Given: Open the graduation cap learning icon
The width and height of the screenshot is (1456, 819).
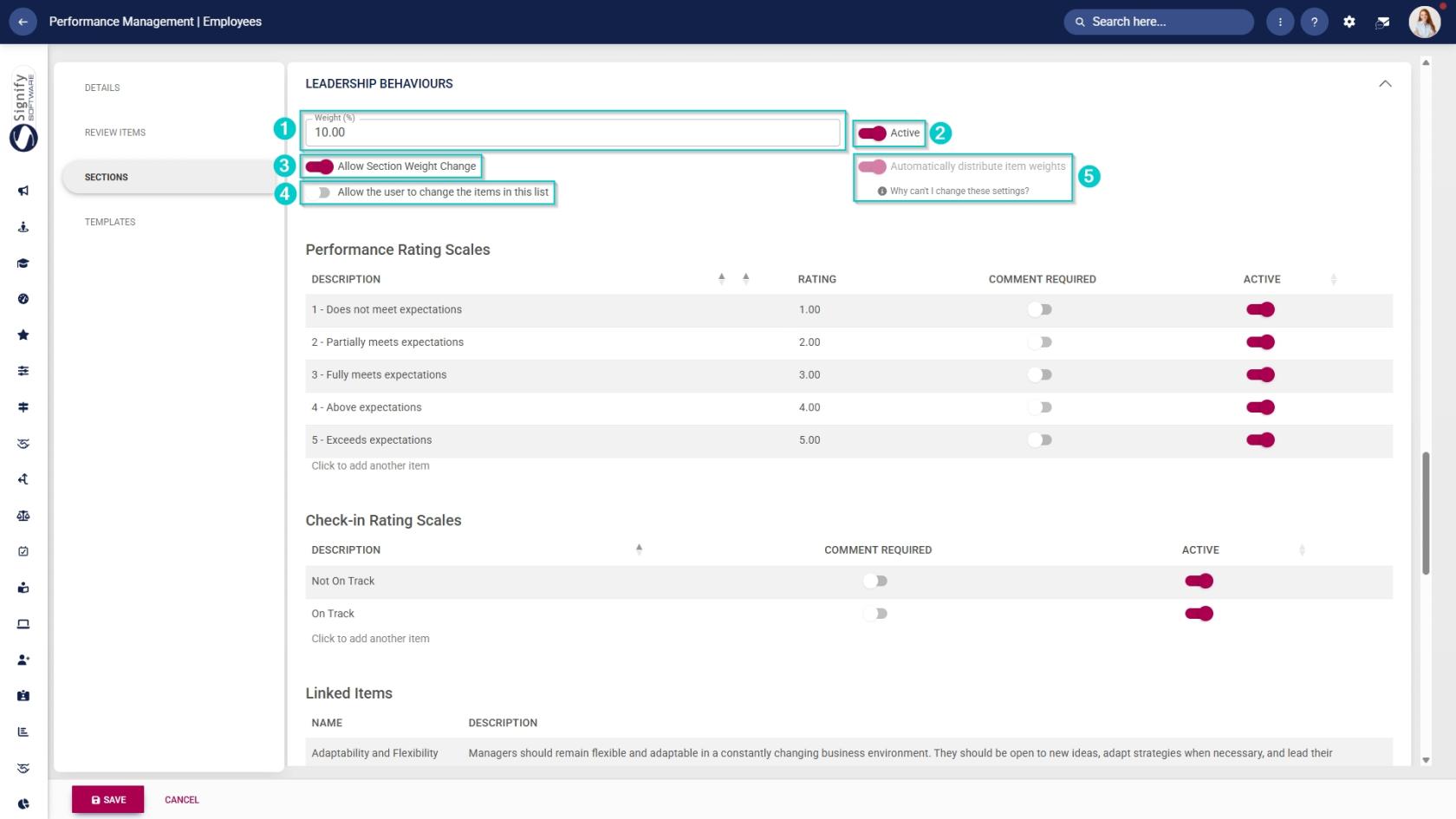Looking at the screenshot, I should [23, 263].
